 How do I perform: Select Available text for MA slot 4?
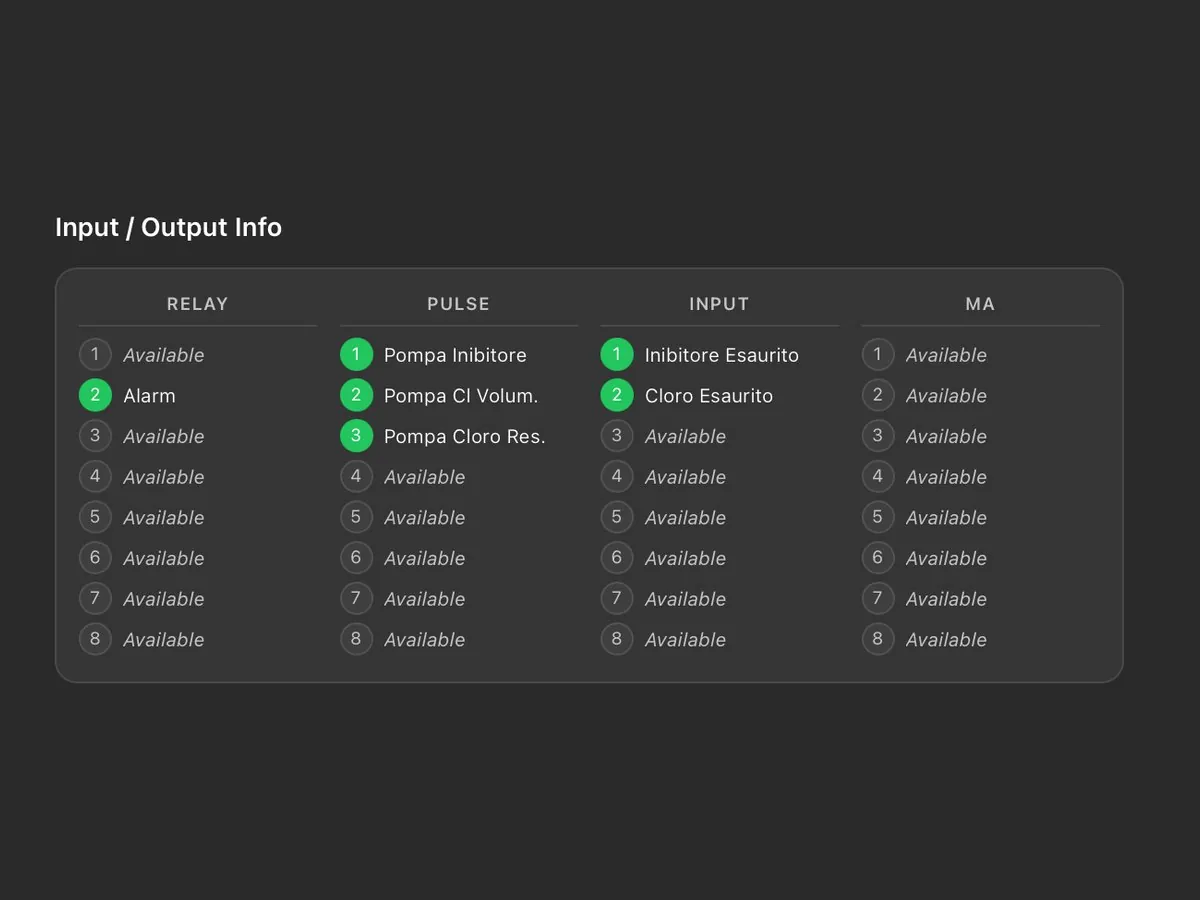click(x=946, y=478)
